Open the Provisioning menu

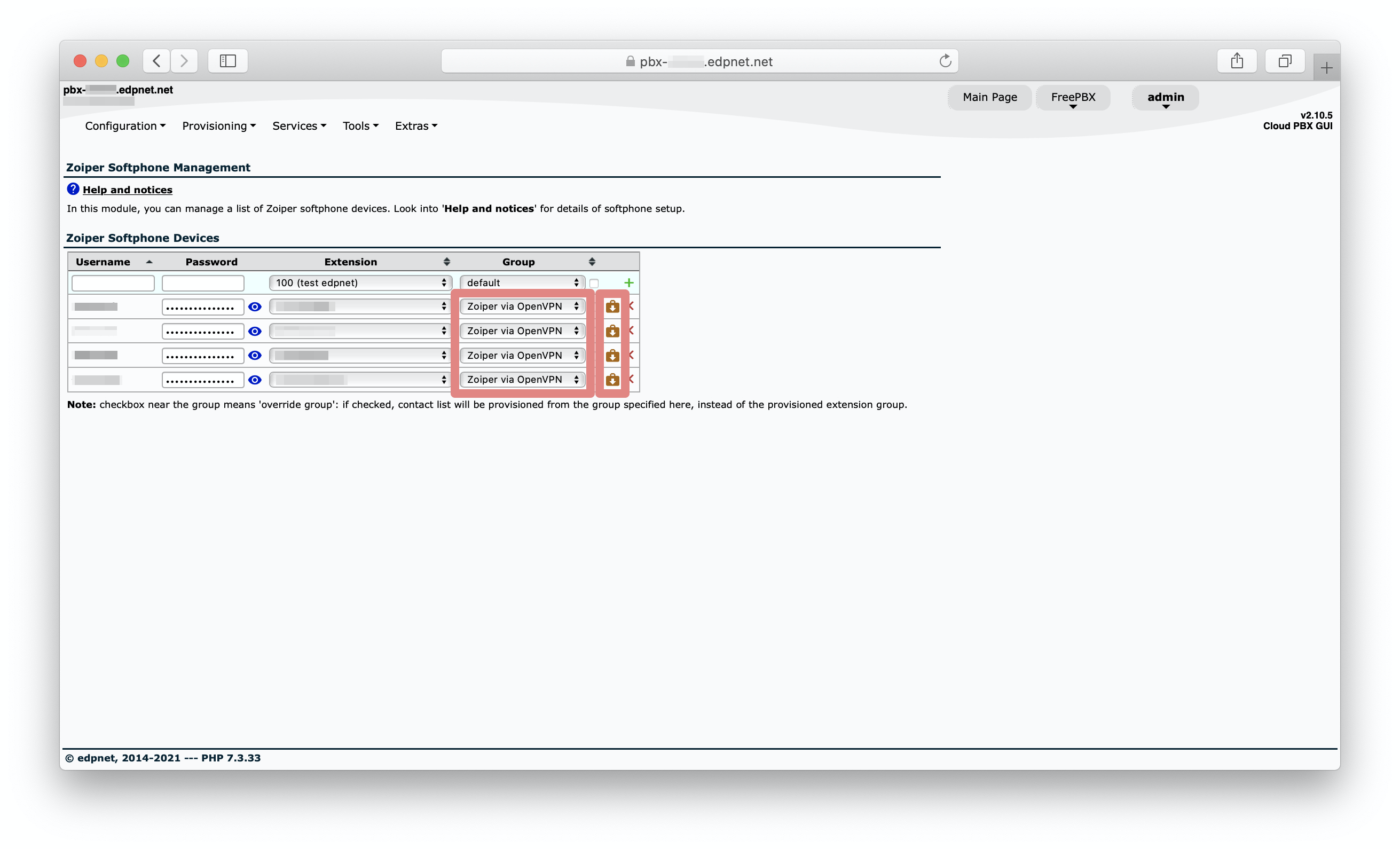219,125
